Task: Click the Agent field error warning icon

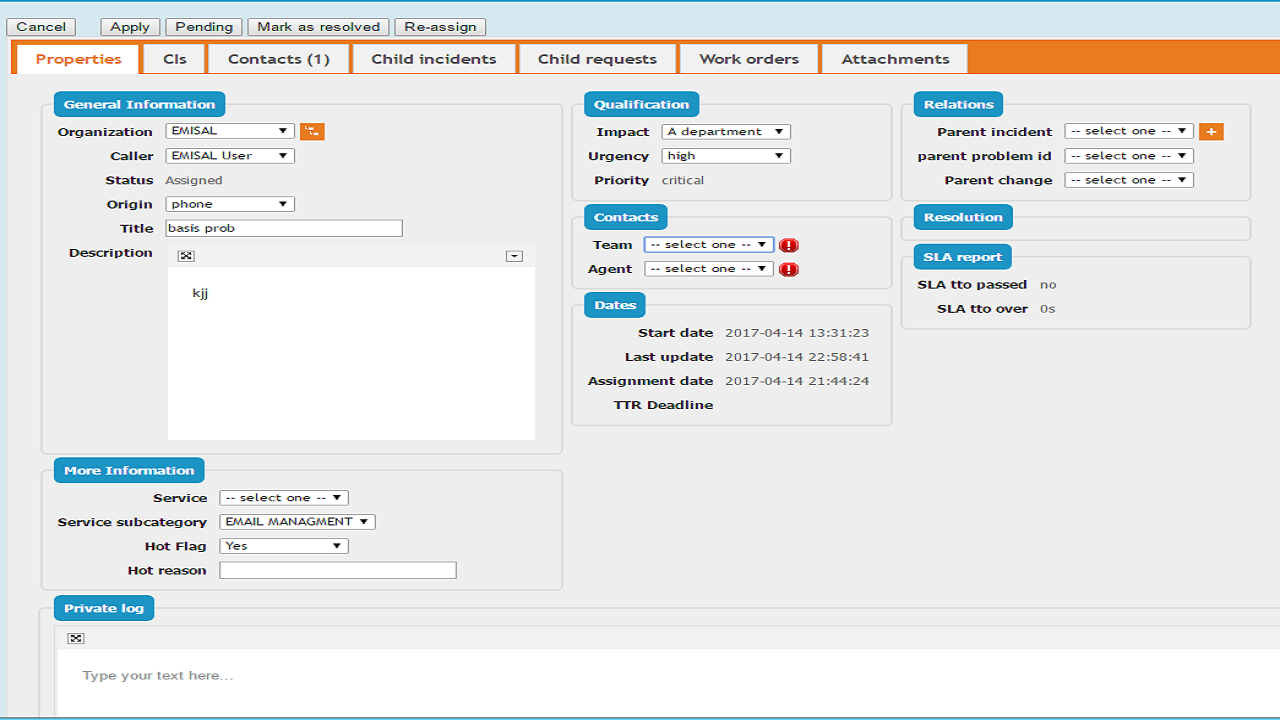Action: click(x=789, y=269)
